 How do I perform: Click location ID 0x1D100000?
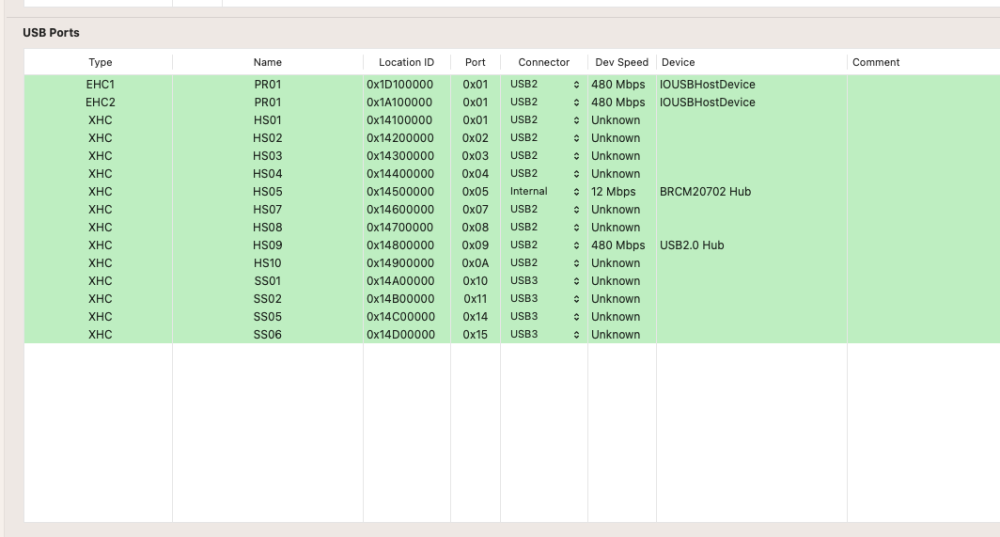point(400,84)
